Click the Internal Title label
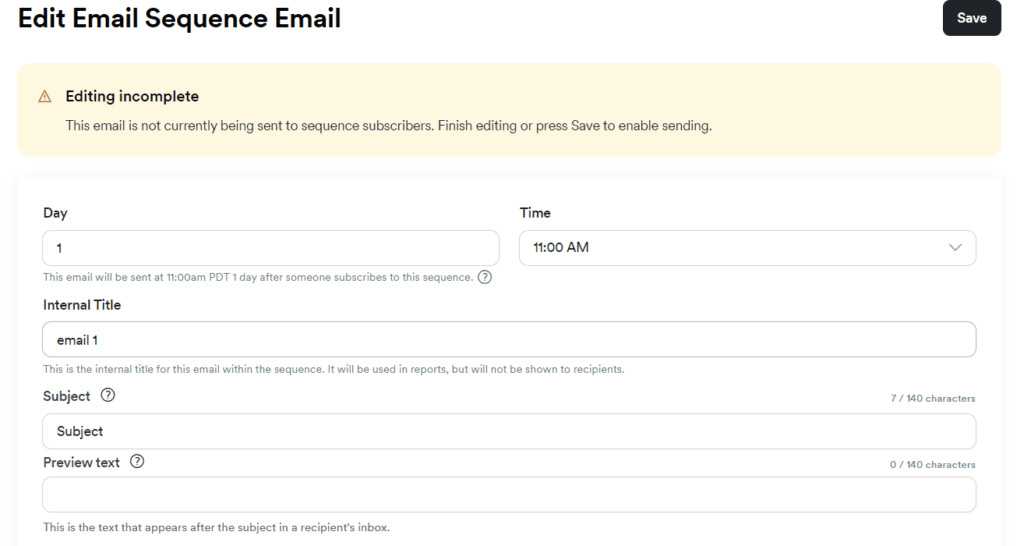The height and width of the screenshot is (546, 1024). coord(82,305)
